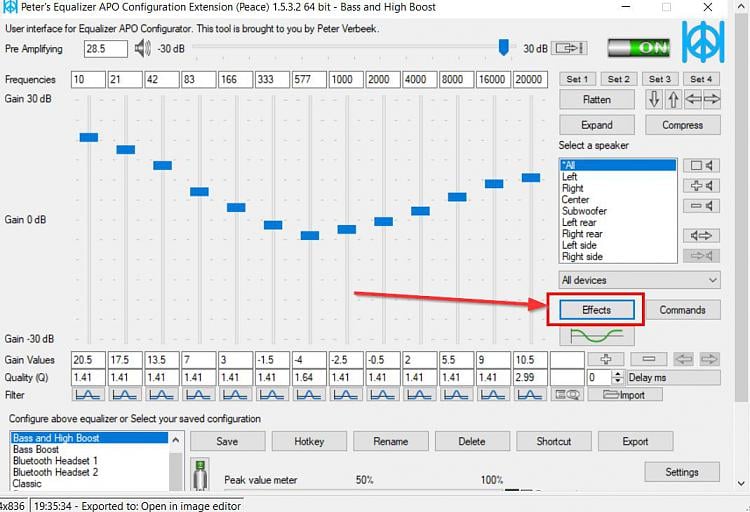
Task: Click the speaker icon with the square
Action: (701, 166)
